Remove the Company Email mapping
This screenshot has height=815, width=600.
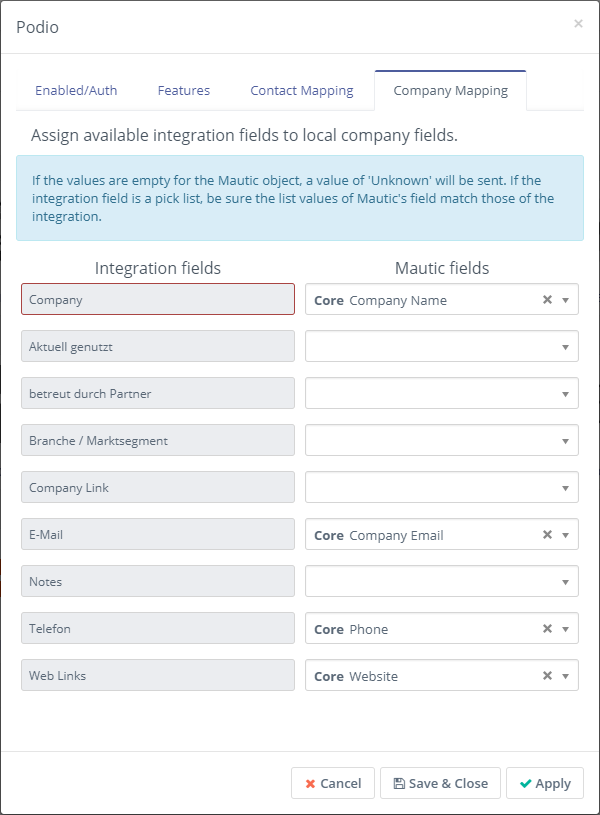547,535
